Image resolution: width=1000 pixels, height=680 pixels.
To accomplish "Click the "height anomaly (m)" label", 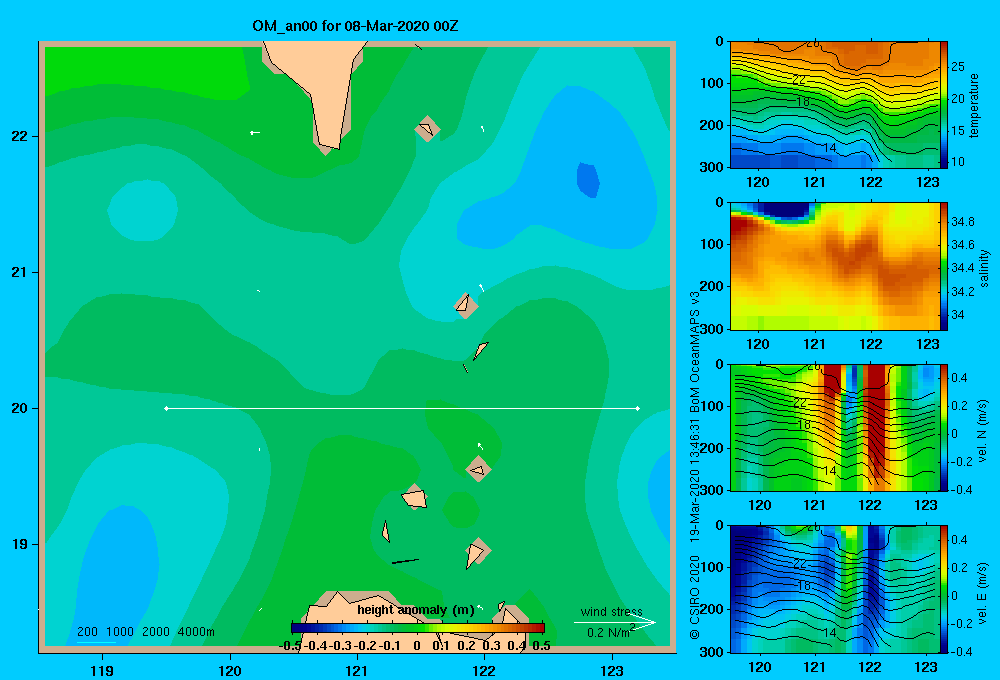I will [415, 610].
